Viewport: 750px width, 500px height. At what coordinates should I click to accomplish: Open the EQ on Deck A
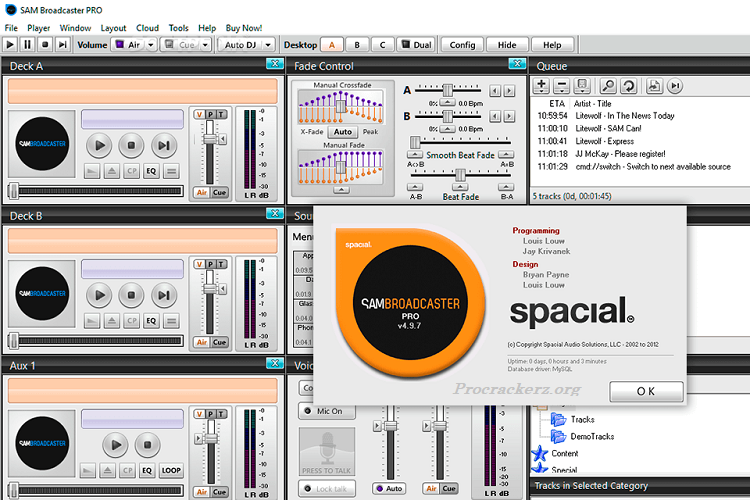coord(151,171)
